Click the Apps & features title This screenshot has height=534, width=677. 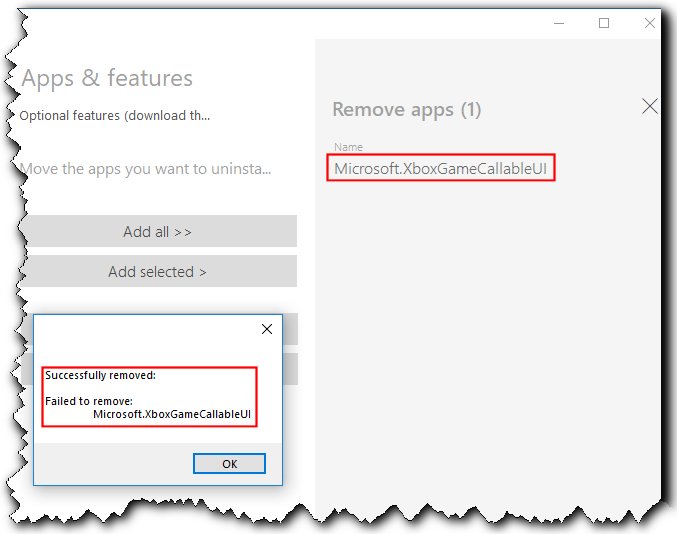coord(107,78)
